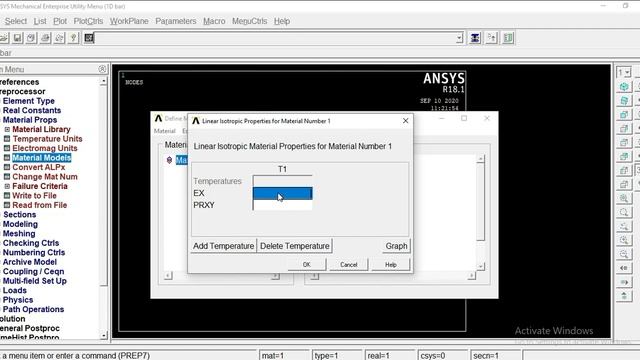
Task: Launch the Report Generator toolbar icon
Action: tap(59, 38)
